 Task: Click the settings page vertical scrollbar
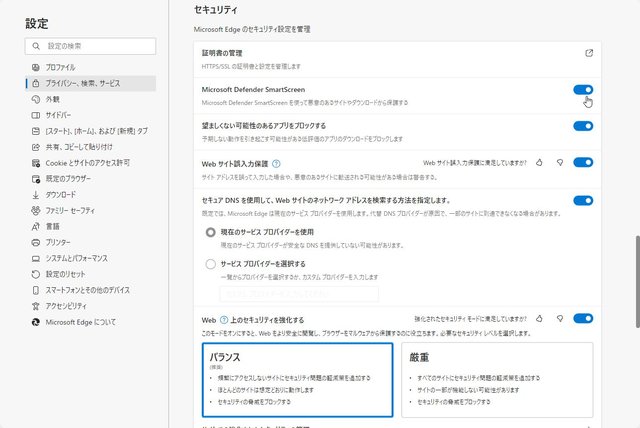click(638, 282)
